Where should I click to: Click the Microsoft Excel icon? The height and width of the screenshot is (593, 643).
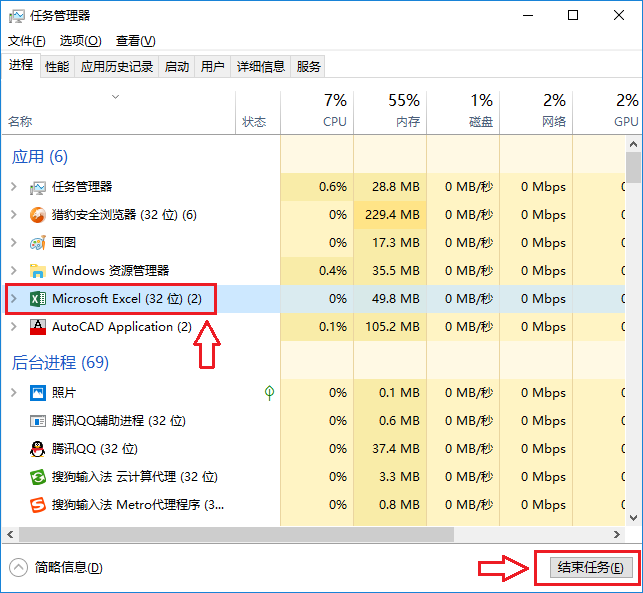click(38, 299)
